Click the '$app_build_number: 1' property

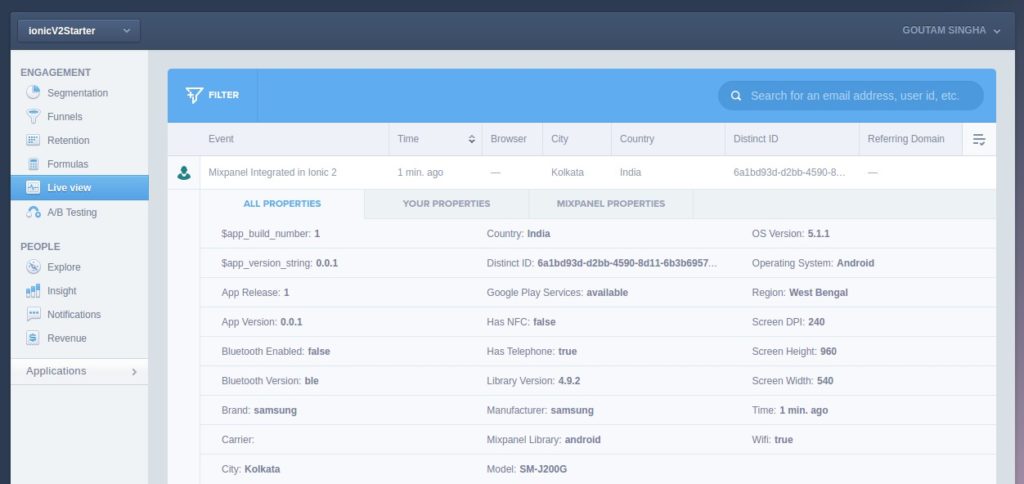(x=270, y=233)
